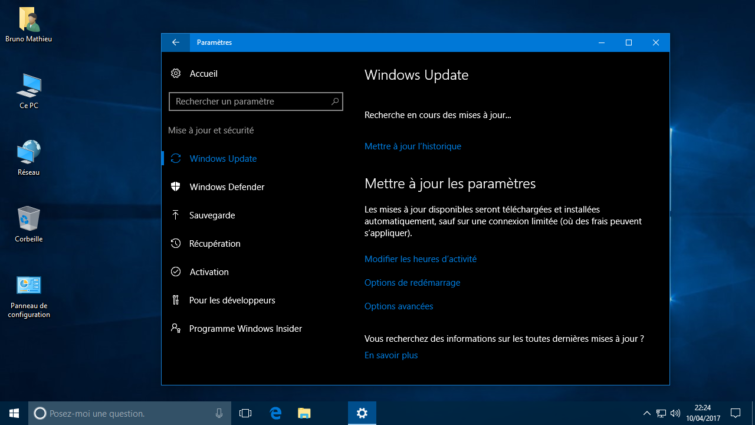
Task: Open Windows Defender settings page
Action: tap(227, 187)
